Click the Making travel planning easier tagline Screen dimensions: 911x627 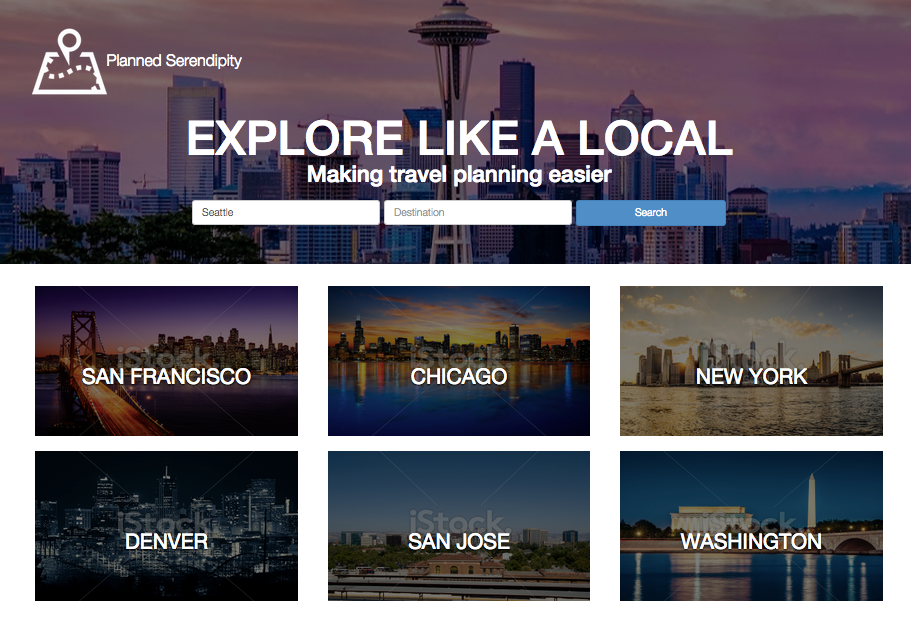point(459,174)
